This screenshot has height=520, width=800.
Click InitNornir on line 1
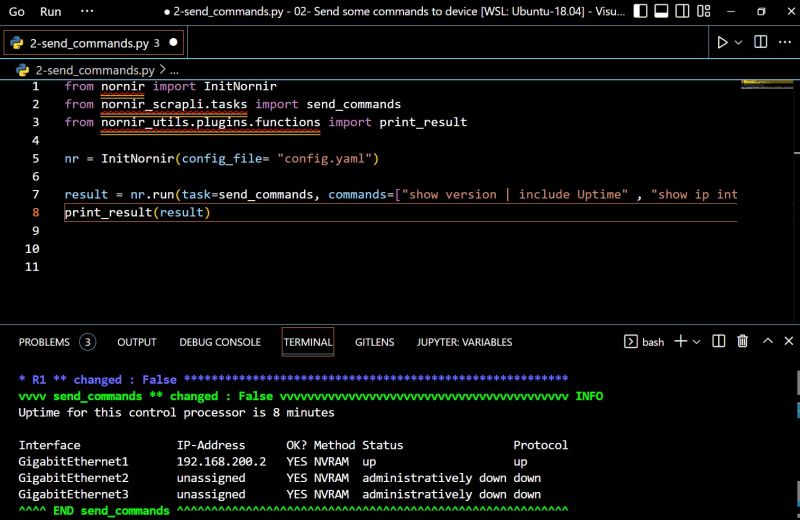click(x=240, y=86)
